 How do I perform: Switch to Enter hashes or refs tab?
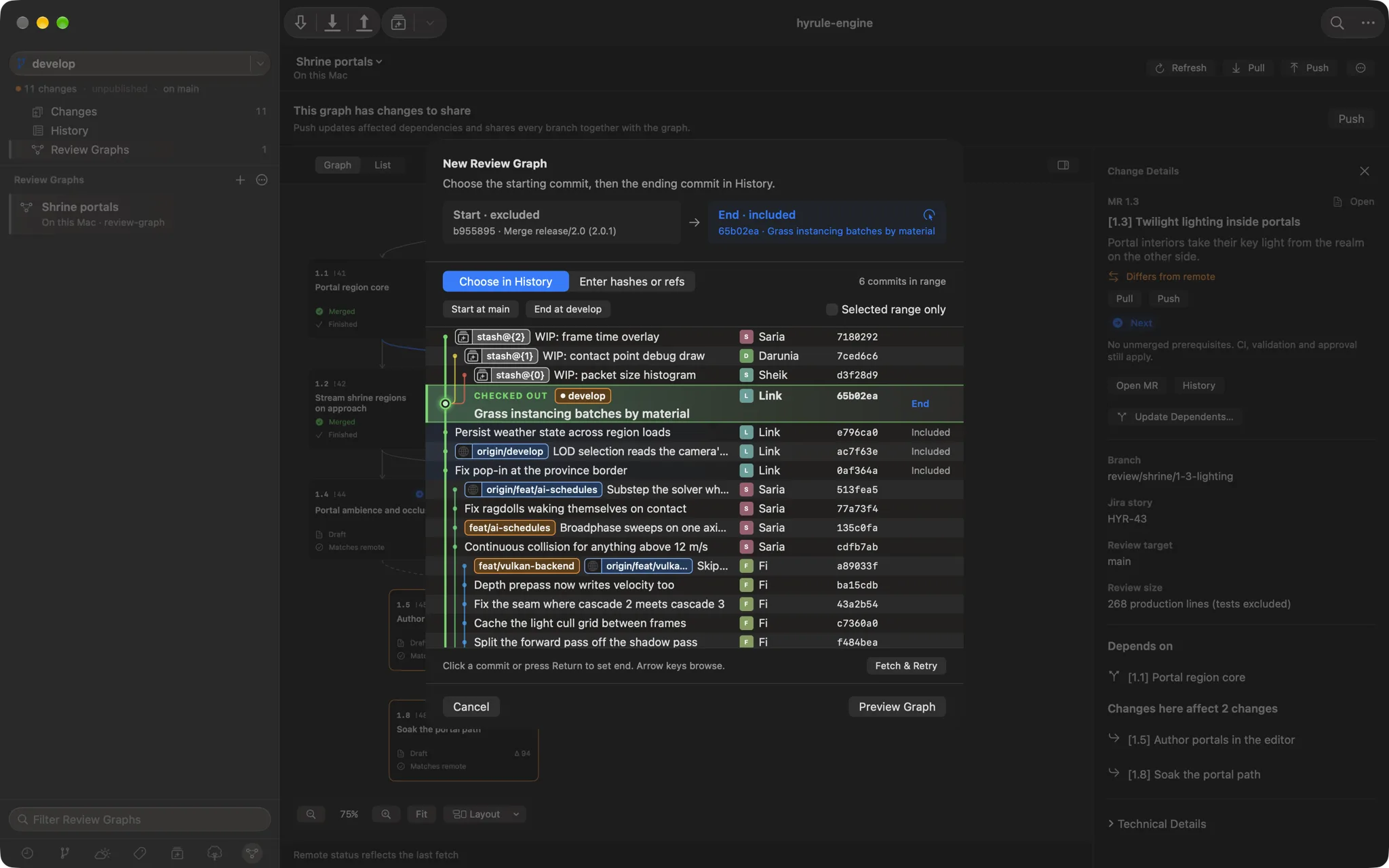click(631, 281)
